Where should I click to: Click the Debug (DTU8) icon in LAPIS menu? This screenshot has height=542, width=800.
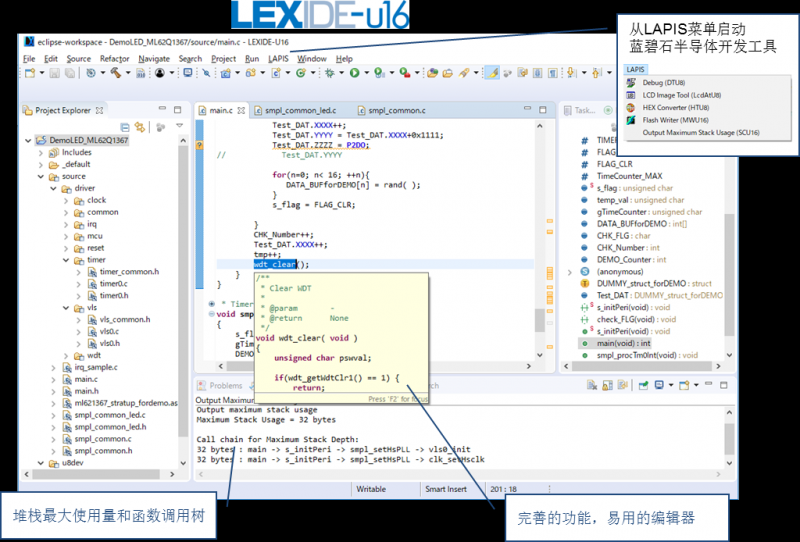click(x=631, y=82)
